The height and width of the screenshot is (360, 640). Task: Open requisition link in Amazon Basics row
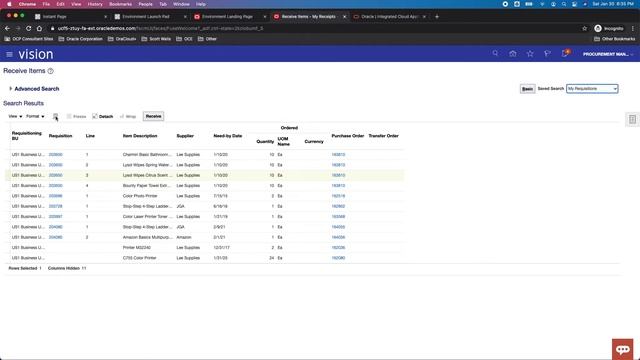(56, 237)
